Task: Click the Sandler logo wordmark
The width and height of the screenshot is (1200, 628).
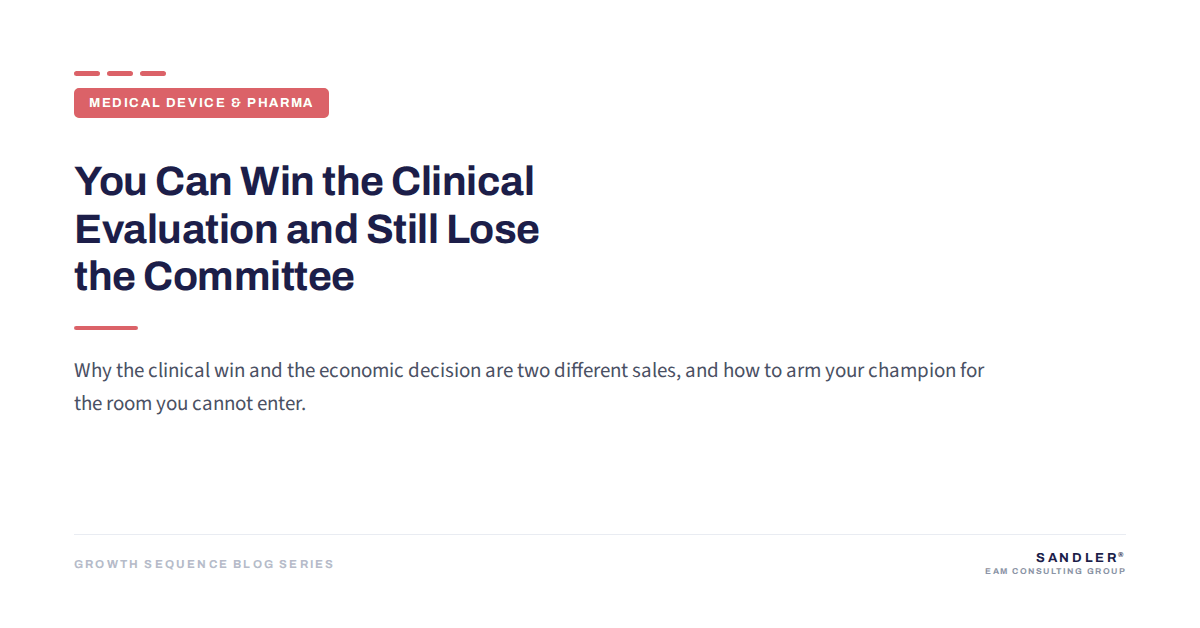Action: [x=1076, y=557]
